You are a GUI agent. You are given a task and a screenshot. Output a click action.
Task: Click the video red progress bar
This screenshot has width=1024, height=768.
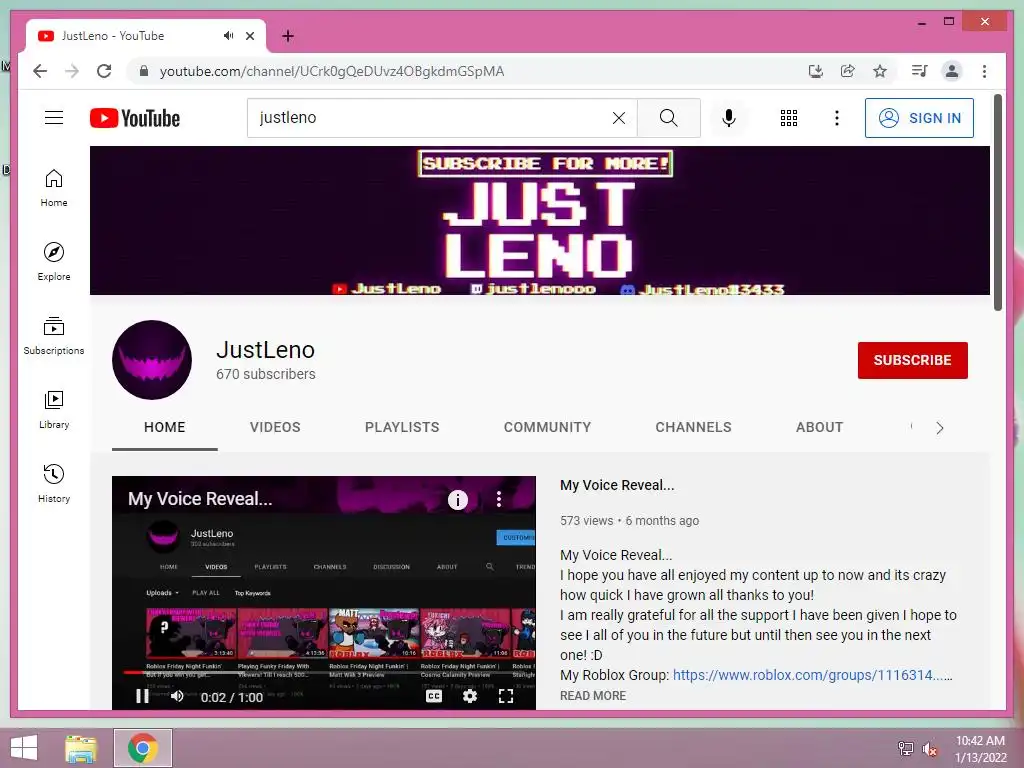pyautogui.click(x=133, y=672)
